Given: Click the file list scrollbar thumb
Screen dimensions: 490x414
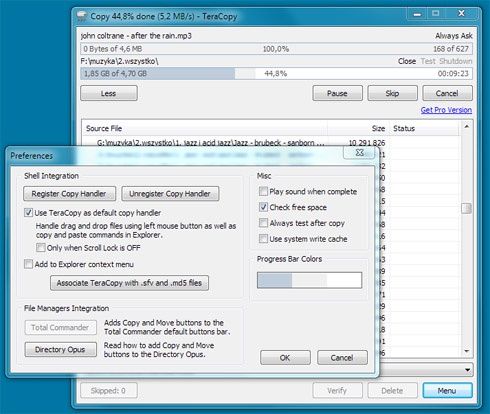Looking at the screenshot, I should point(467,209).
